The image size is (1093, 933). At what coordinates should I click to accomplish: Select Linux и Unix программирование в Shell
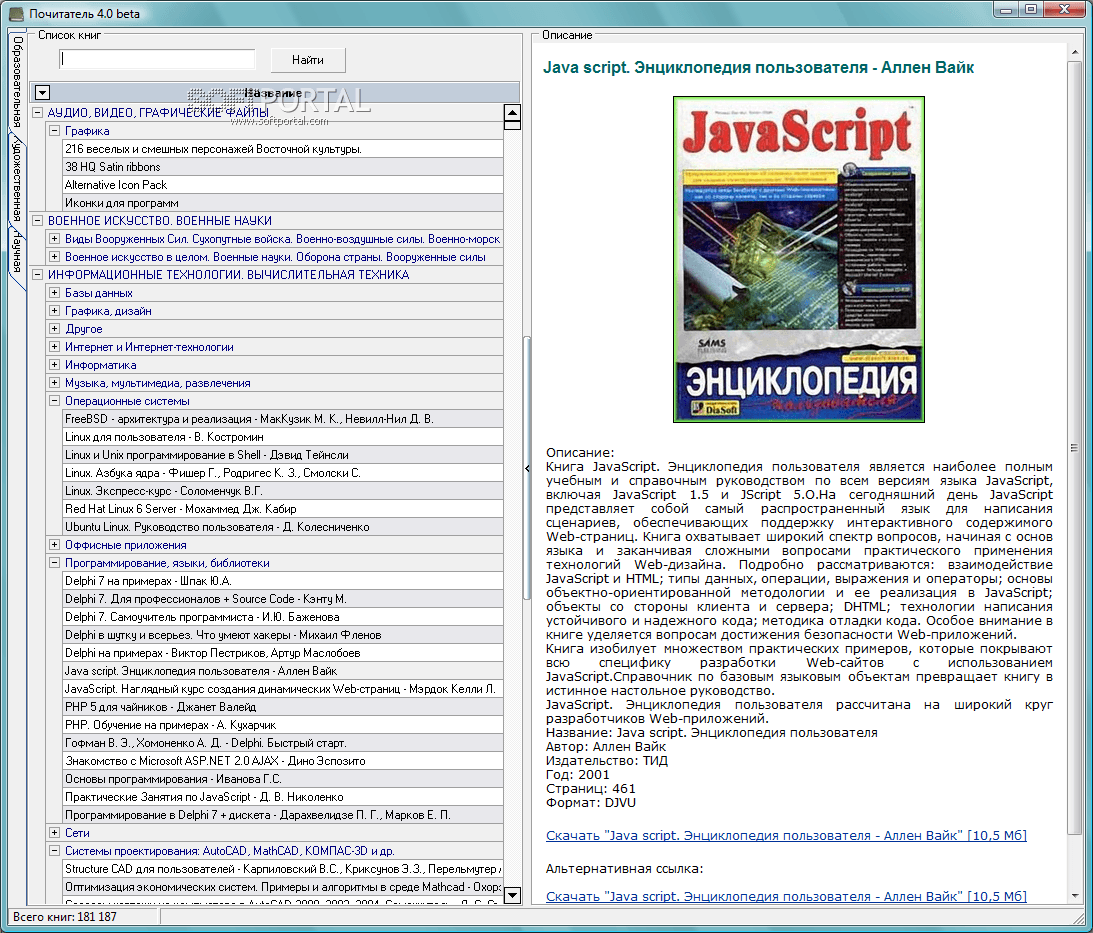click(283, 455)
